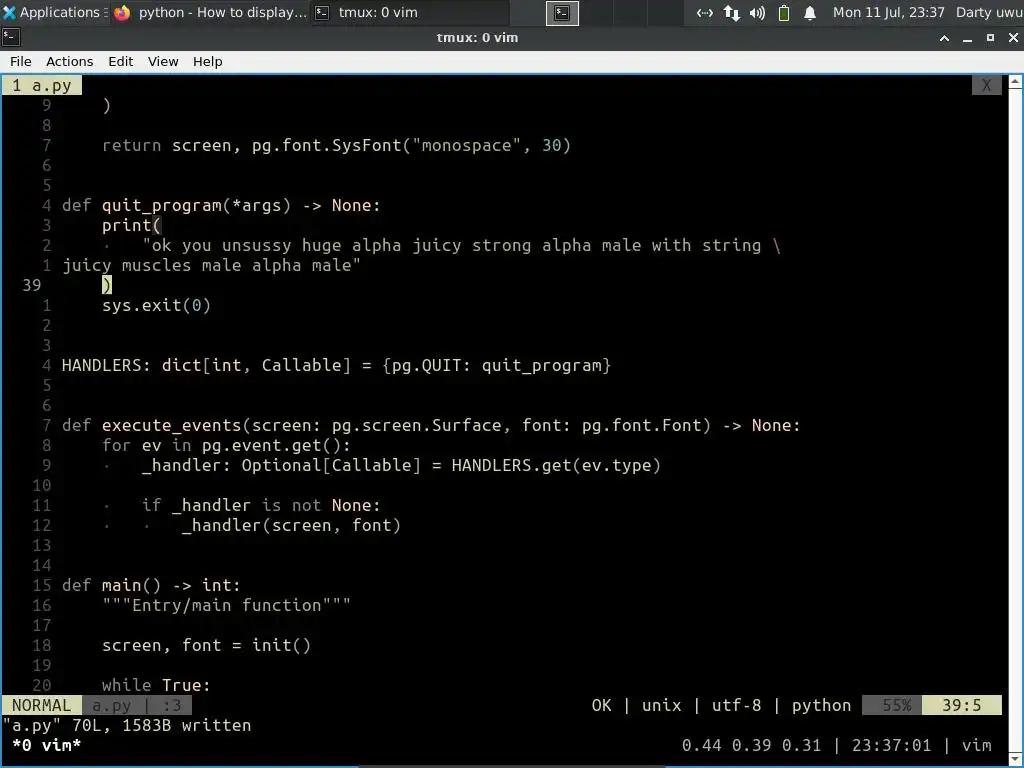Click the 'def main() -> int:' line
Viewport: 1024px width, 768px height.
click(x=151, y=585)
